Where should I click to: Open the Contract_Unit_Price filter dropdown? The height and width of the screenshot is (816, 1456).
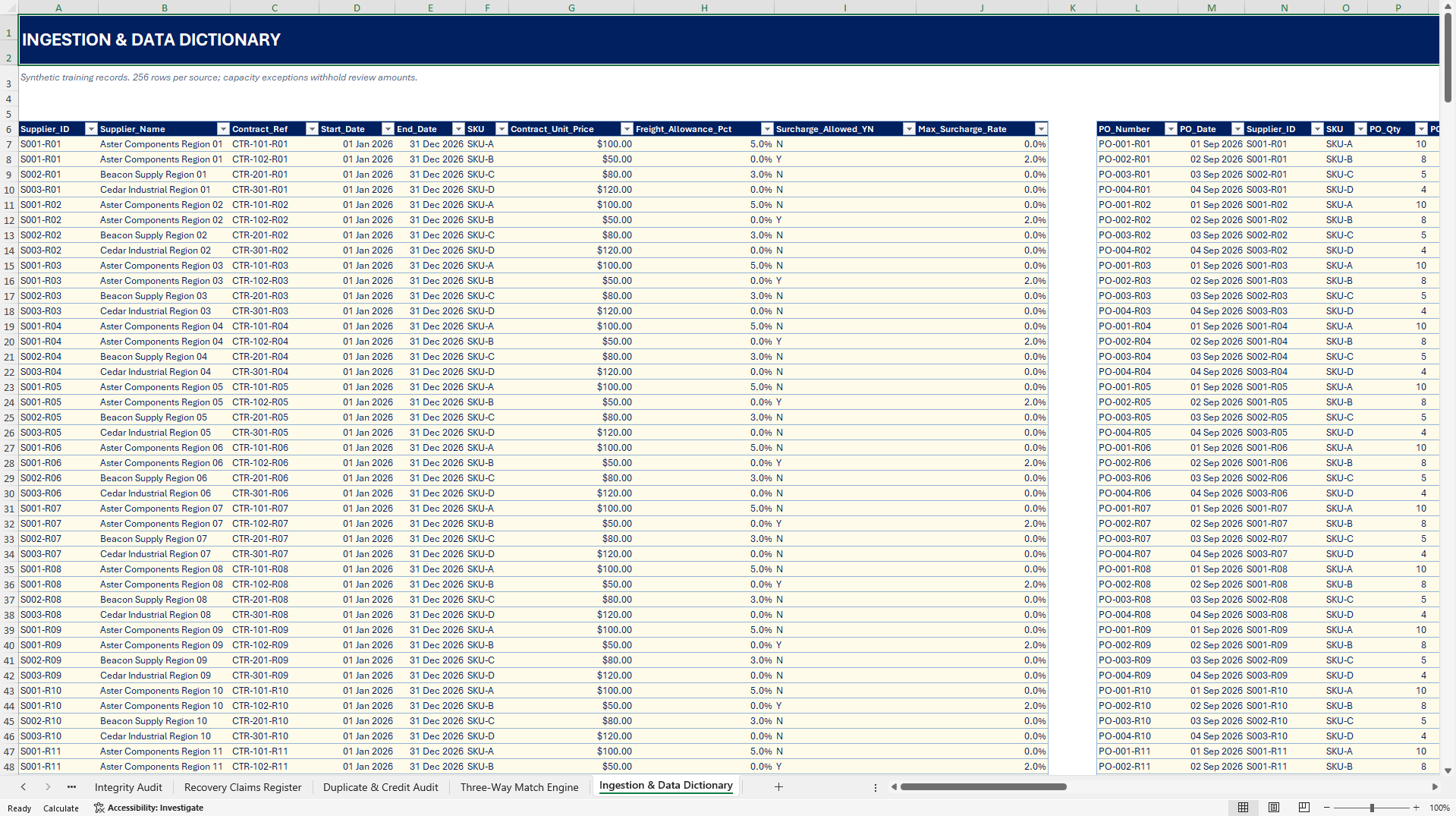coord(627,129)
